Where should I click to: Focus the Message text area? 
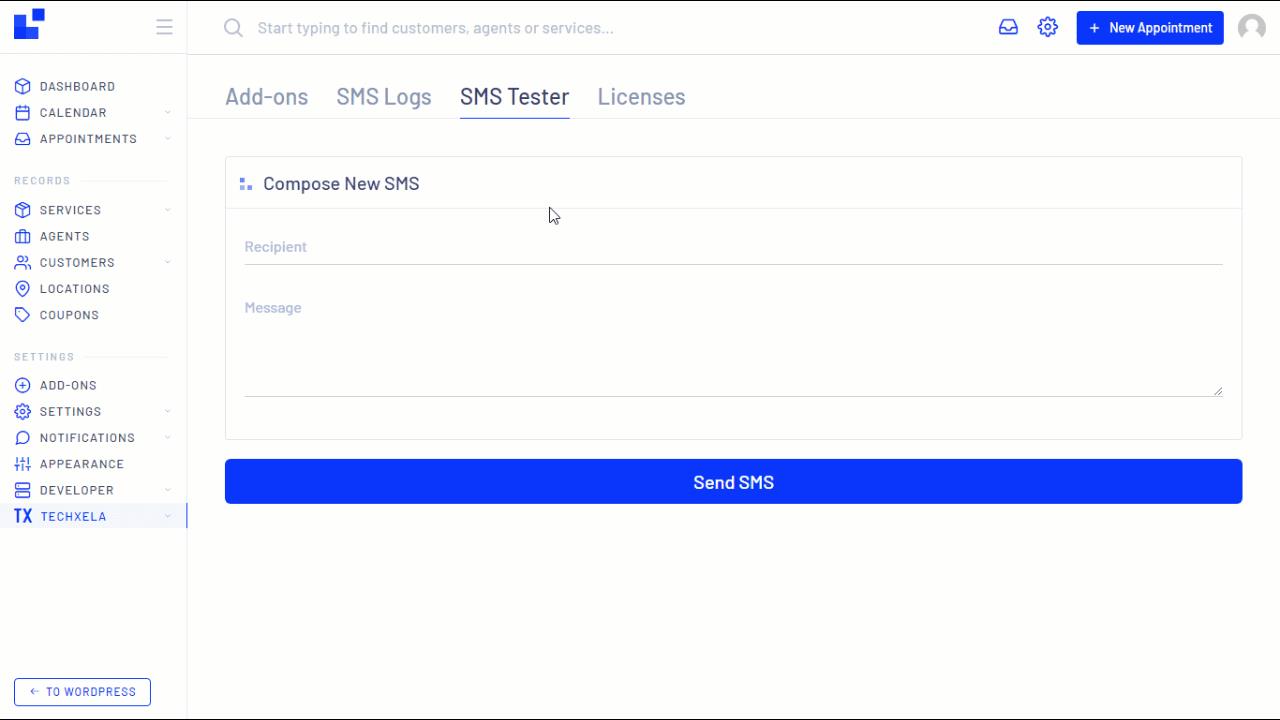click(733, 343)
